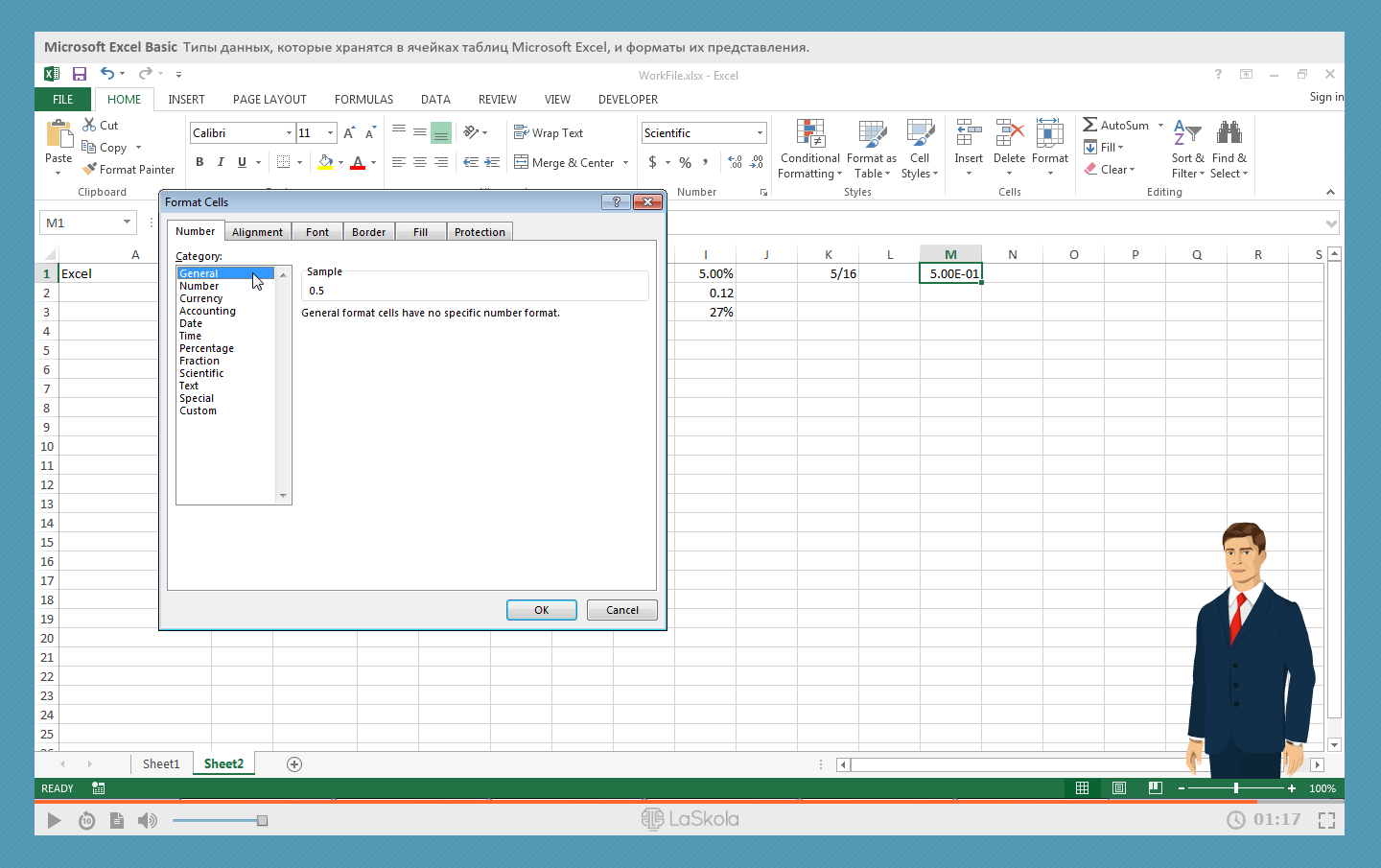This screenshot has height=868, width=1381.
Task: Select Currency in the Category list
Action: (200, 298)
